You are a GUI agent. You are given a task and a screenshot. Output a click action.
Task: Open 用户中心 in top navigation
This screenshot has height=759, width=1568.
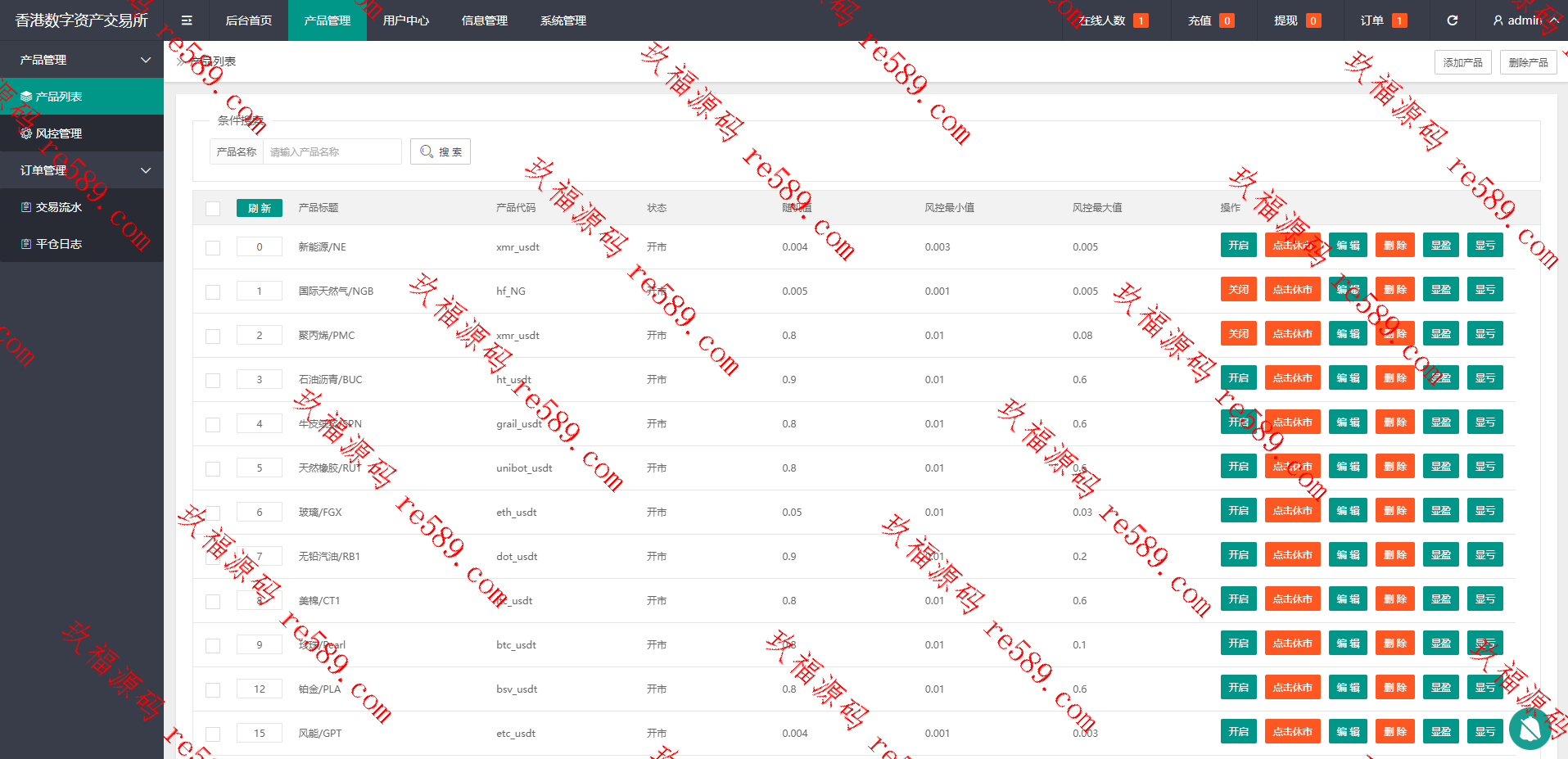click(x=406, y=20)
